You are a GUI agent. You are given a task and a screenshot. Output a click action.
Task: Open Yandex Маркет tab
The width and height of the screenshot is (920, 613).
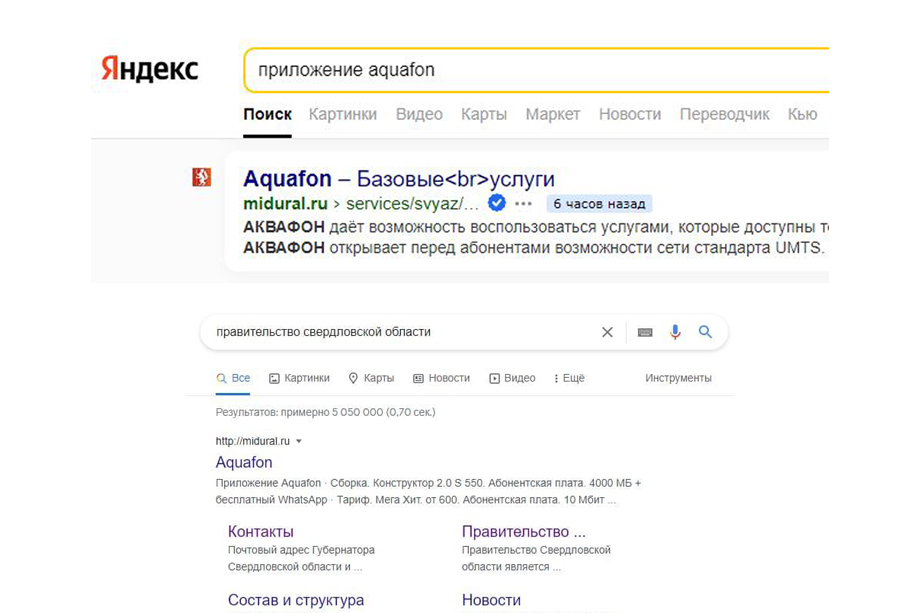coord(553,114)
